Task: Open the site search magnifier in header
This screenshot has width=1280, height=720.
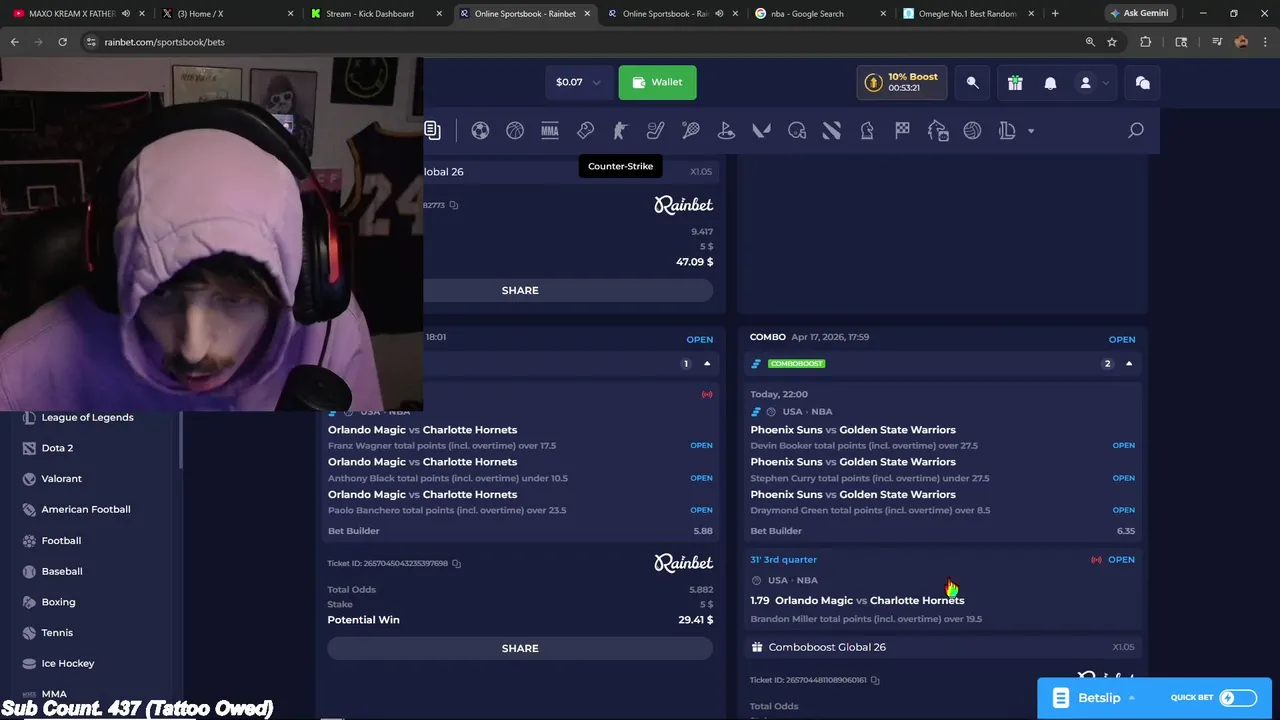Action: click(972, 83)
